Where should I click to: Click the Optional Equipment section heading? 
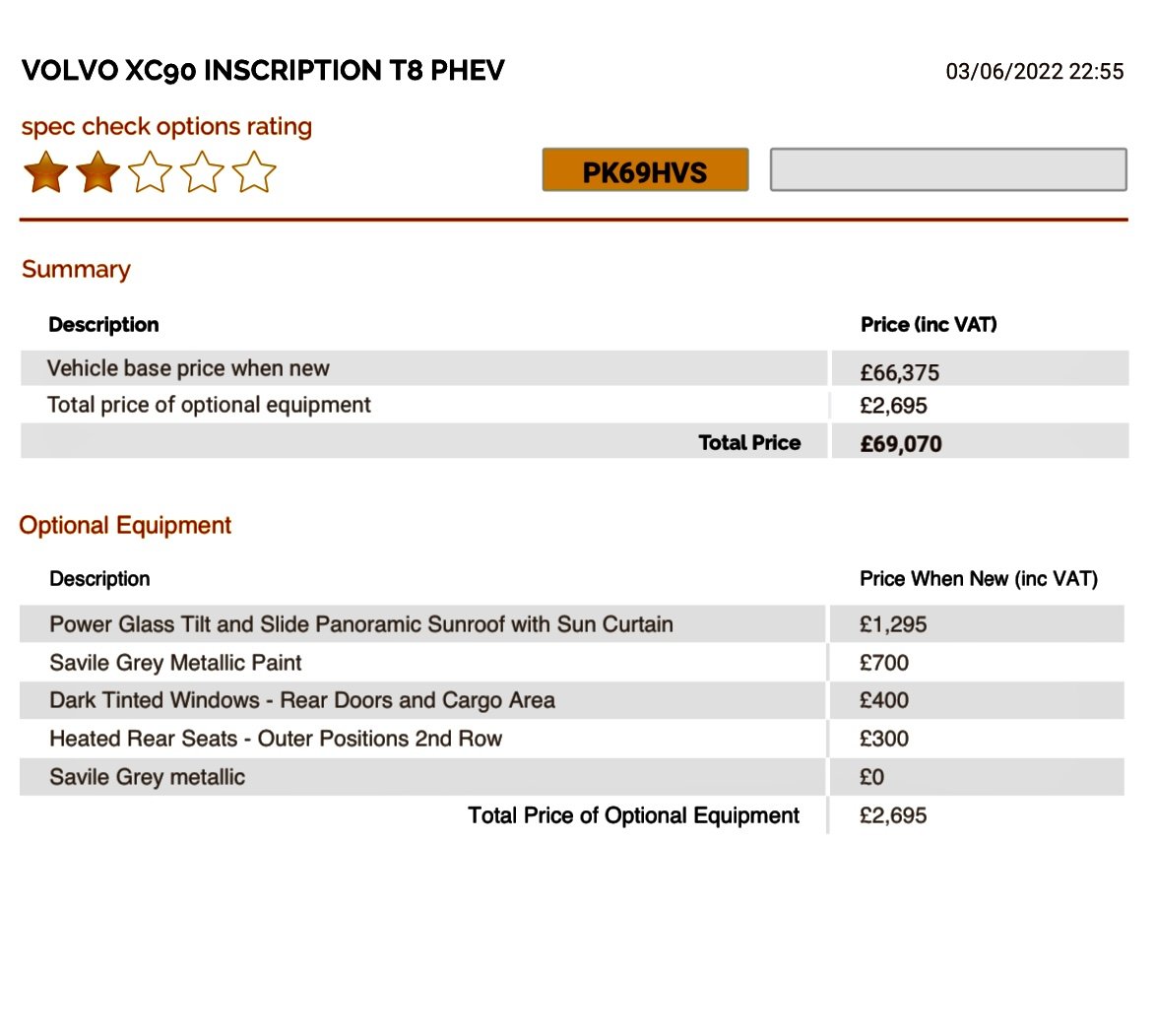click(125, 526)
